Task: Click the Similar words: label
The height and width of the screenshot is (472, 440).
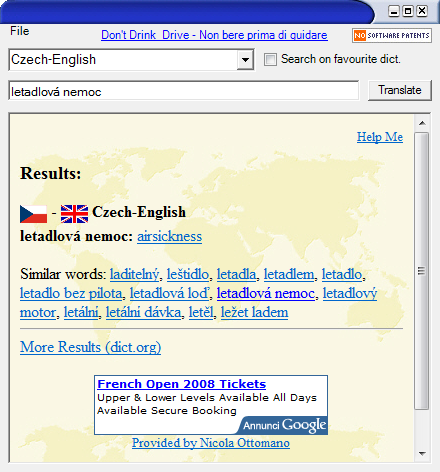Action: pyautogui.click(x=63, y=274)
